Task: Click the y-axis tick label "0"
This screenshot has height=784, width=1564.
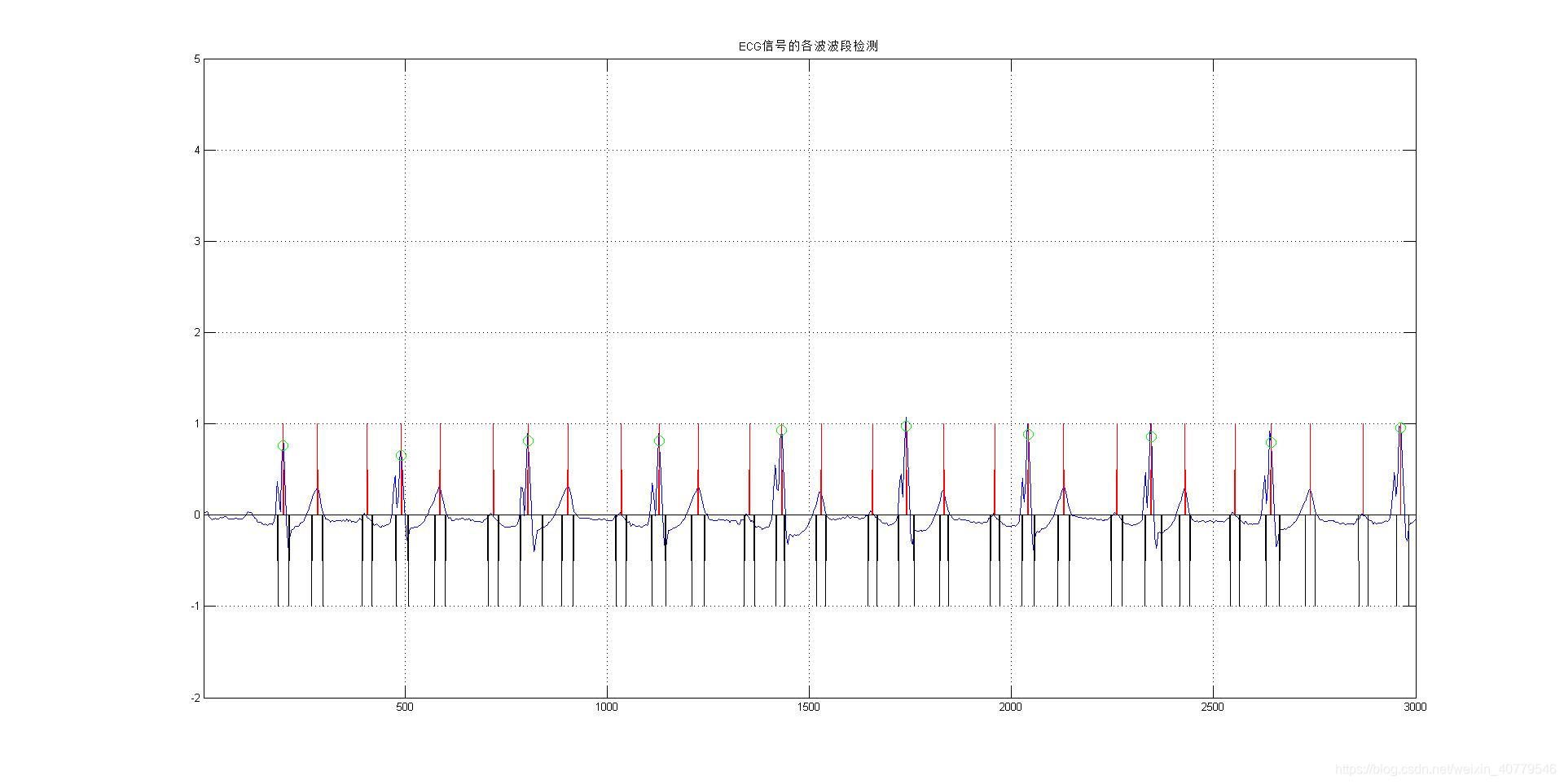Action: click(196, 515)
